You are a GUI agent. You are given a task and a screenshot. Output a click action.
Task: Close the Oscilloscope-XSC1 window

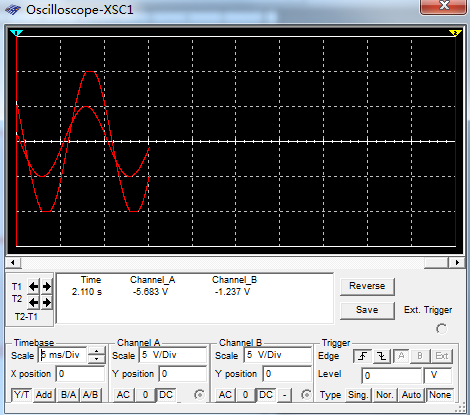443,7
